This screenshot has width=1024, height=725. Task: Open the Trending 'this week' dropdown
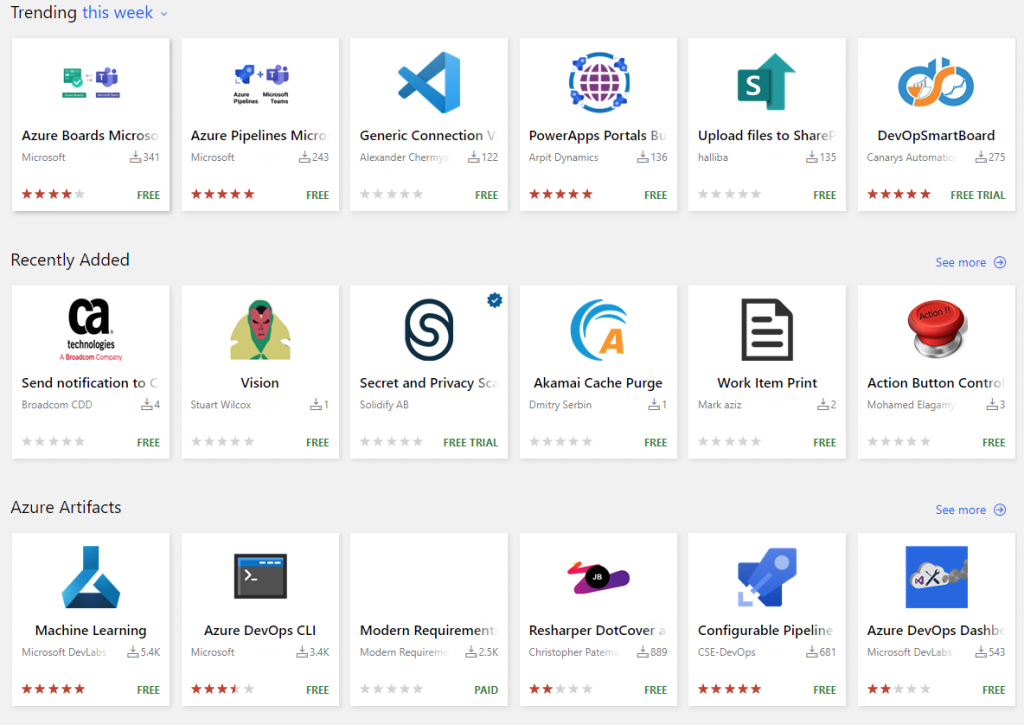click(x=125, y=12)
